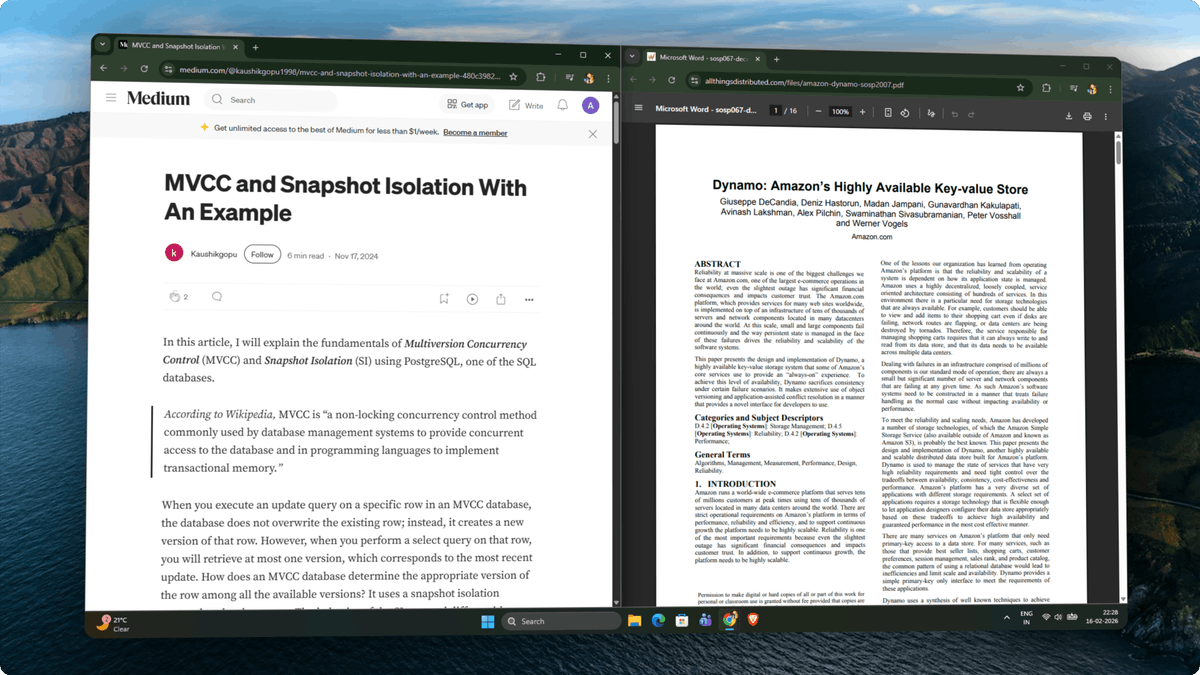Click the Write icon on Medium
Screen dimensions: 1200x675
pos(526,105)
